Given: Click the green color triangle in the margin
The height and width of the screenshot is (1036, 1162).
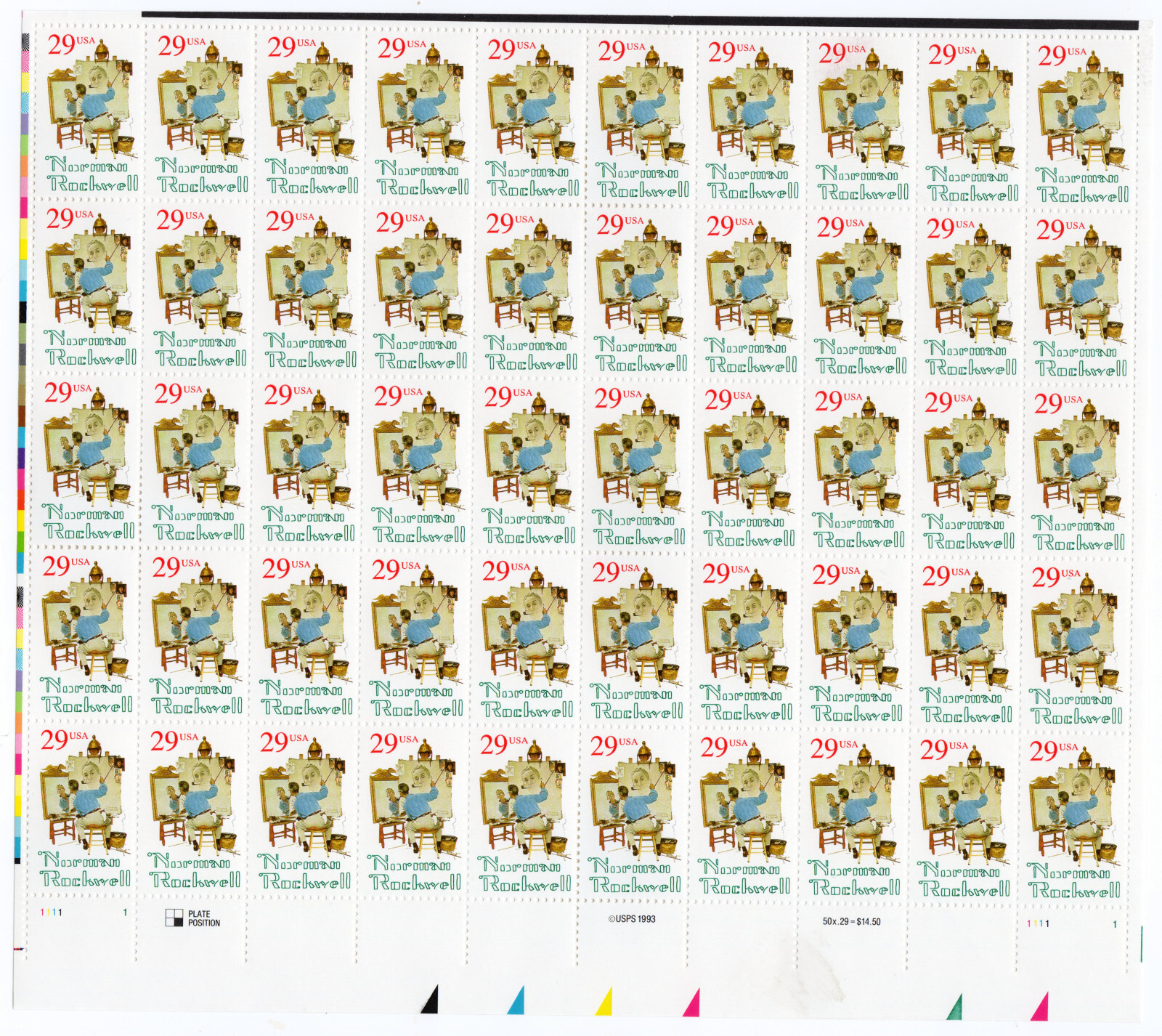Looking at the screenshot, I should (954, 1006).
